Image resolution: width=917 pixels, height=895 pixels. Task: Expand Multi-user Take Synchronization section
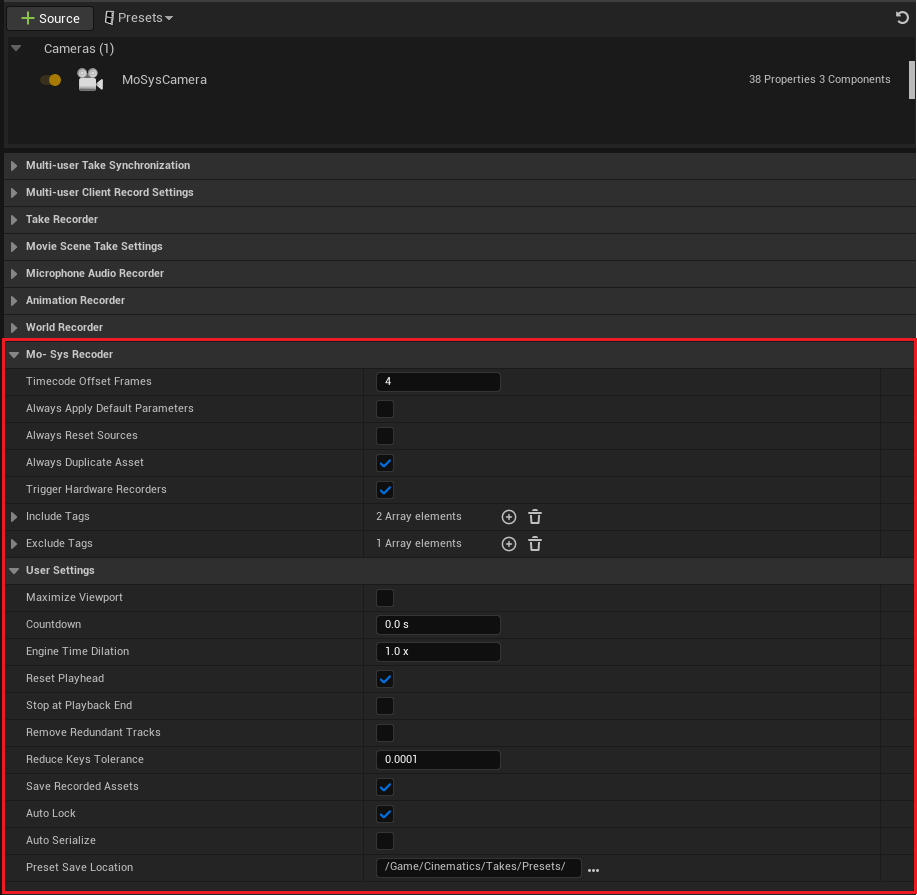[14, 166]
